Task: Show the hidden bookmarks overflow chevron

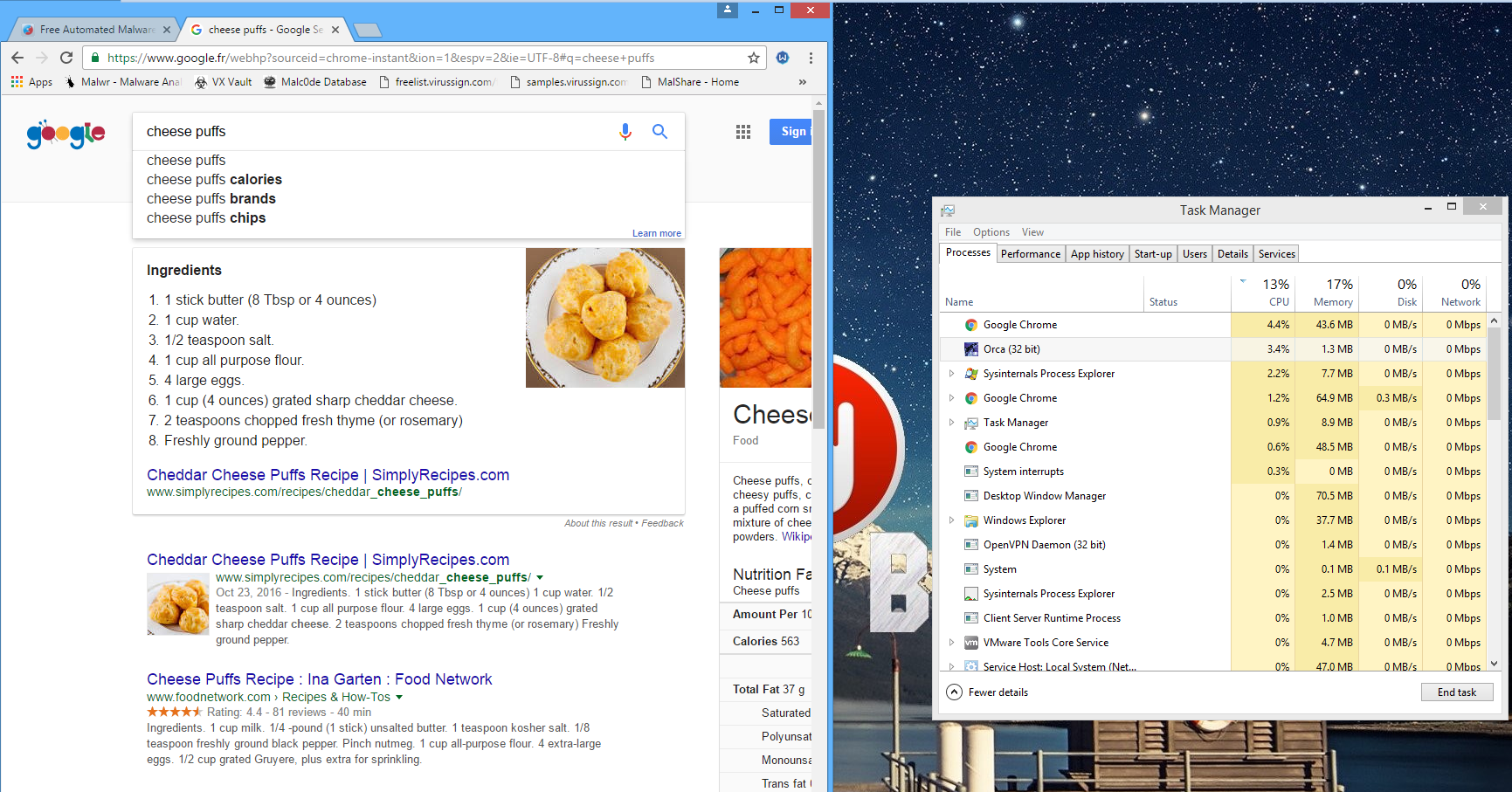Action: [x=803, y=82]
